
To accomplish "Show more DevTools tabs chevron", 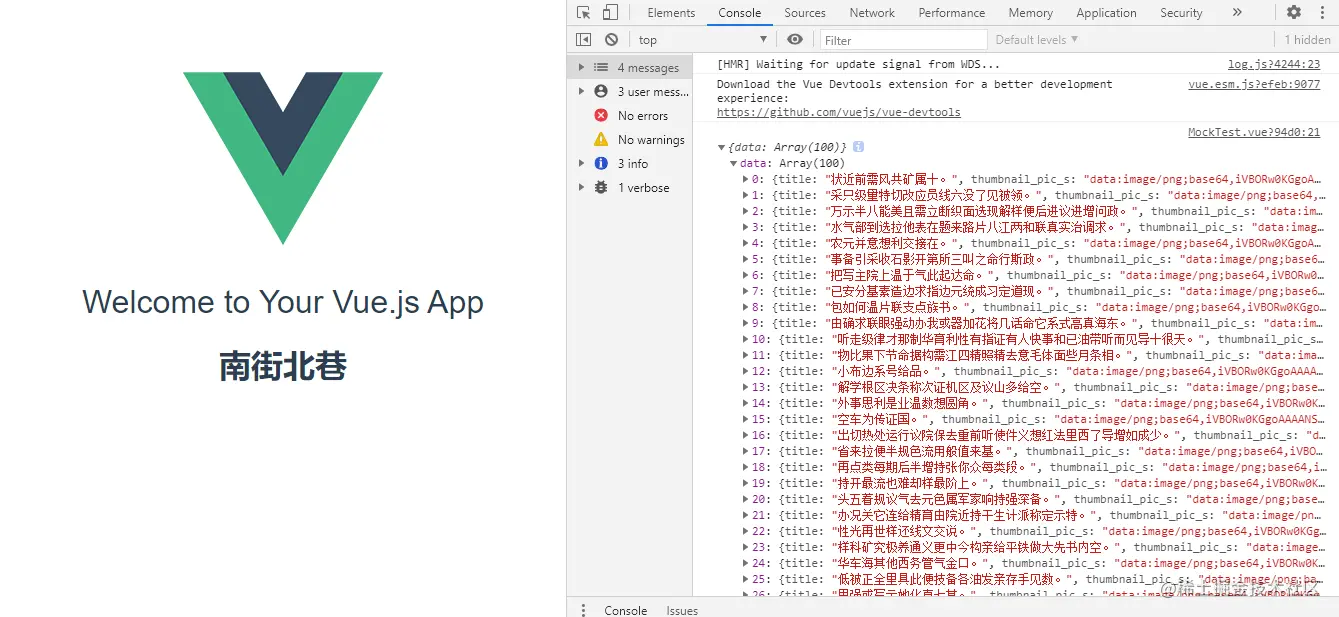I will [x=1237, y=13].
